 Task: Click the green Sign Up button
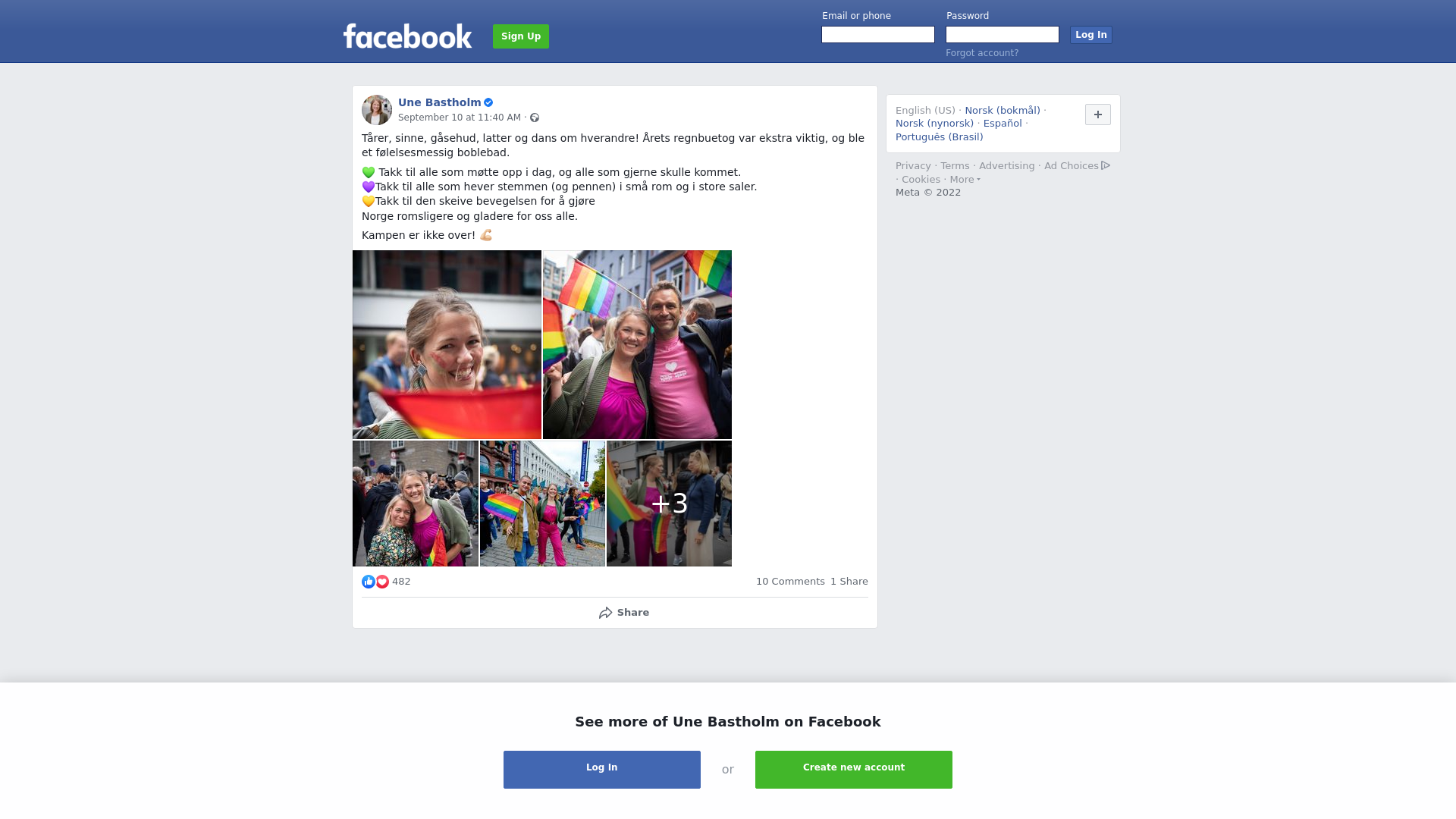[x=521, y=36]
